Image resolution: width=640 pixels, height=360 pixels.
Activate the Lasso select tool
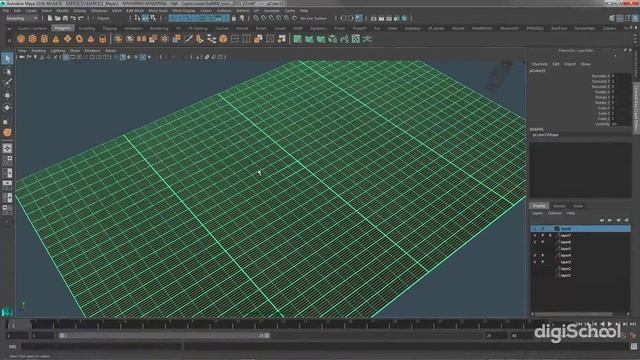(7, 71)
